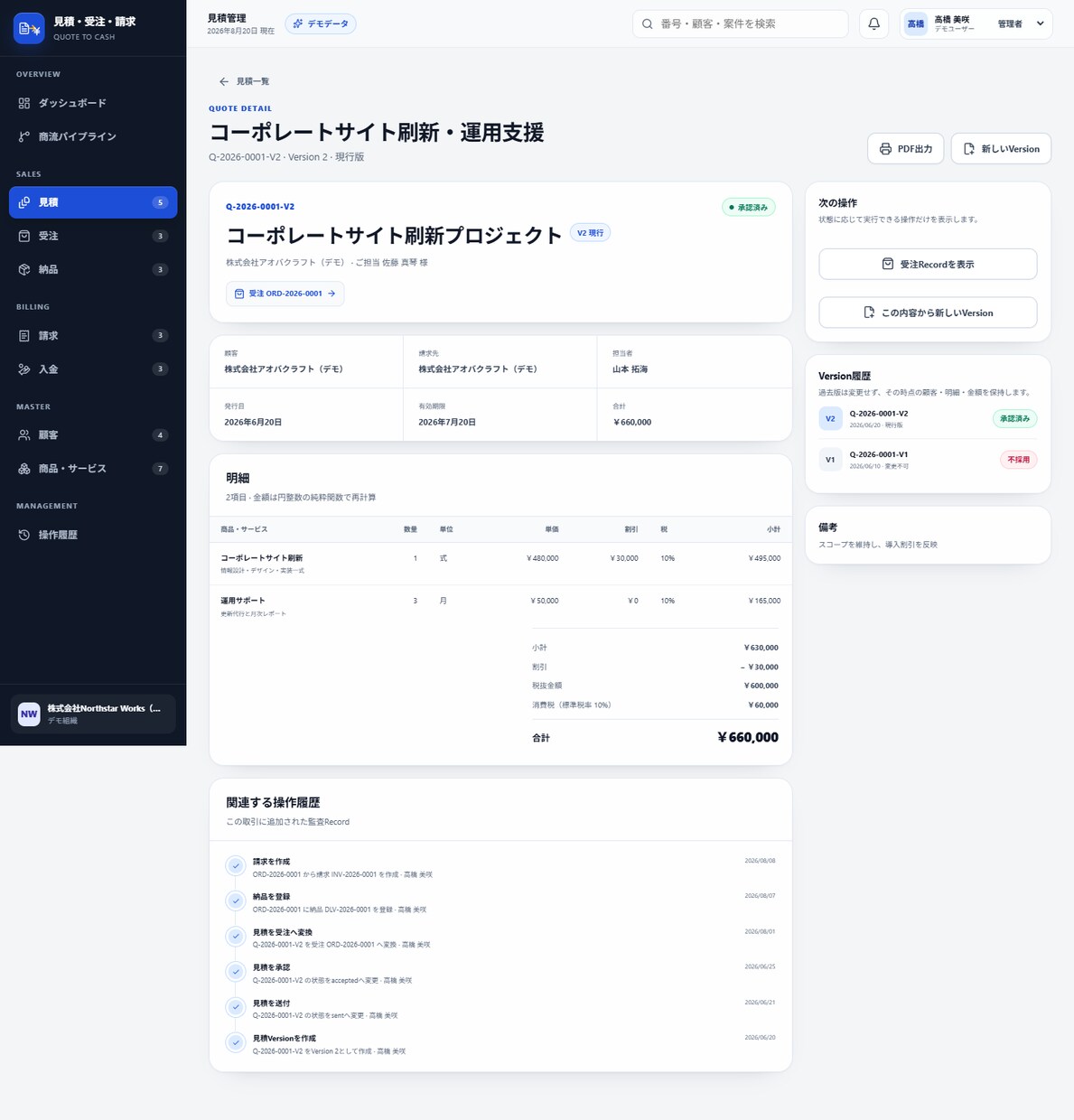The width and height of the screenshot is (1074, 1120).
Task: Click the check icon beside 見積を送付
Action: coord(236,1006)
